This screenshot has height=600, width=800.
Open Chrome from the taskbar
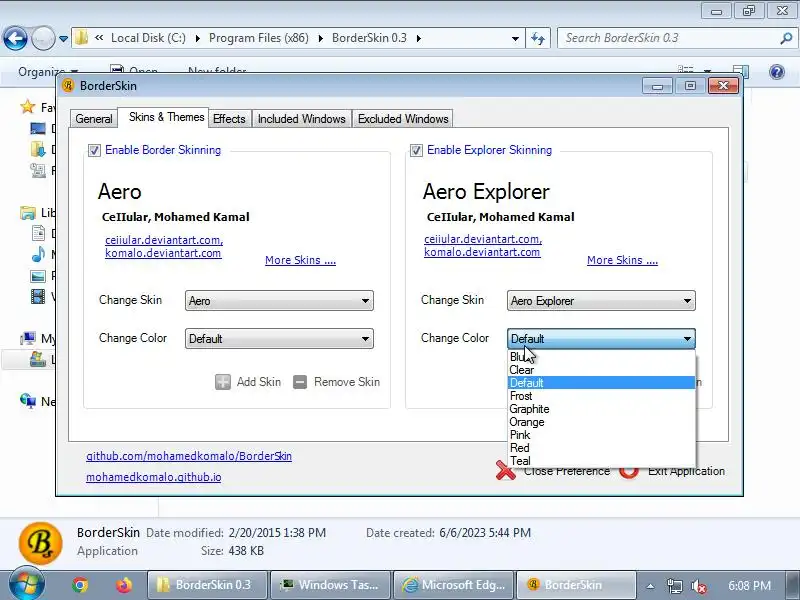tap(80, 585)
